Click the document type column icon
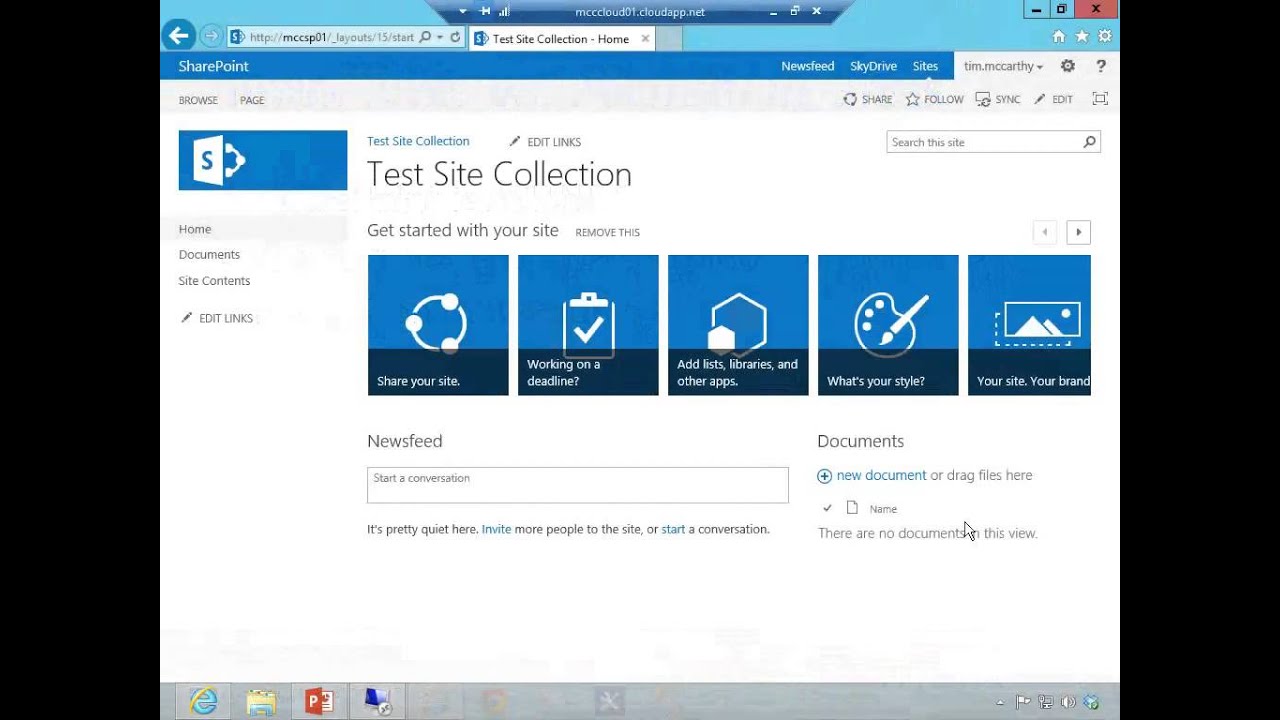This screenshot has width=1280, height=720. tap(852, 508)
